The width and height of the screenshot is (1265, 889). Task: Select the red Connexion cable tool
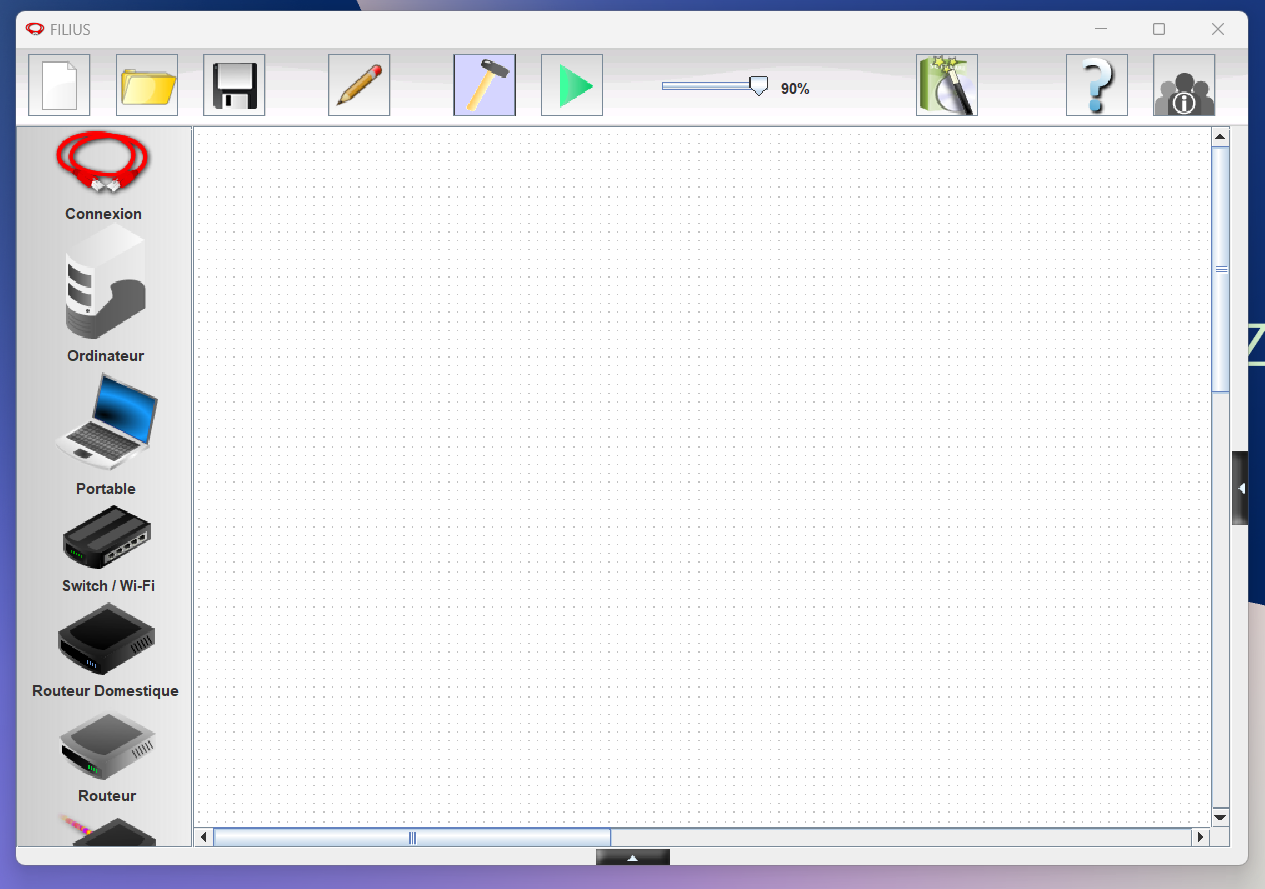[x=103, y=165]
